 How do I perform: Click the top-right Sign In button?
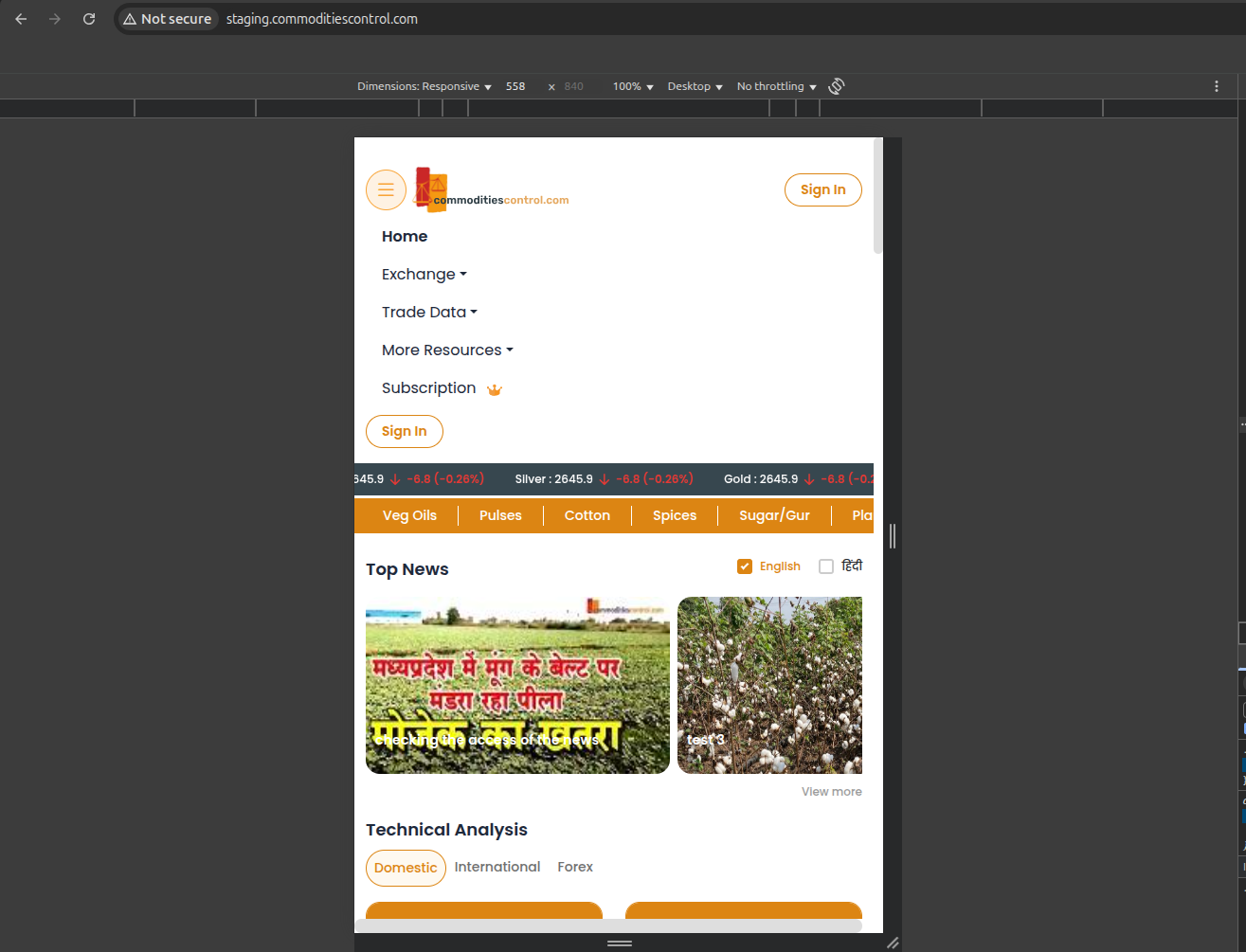[x=822, y=189]
